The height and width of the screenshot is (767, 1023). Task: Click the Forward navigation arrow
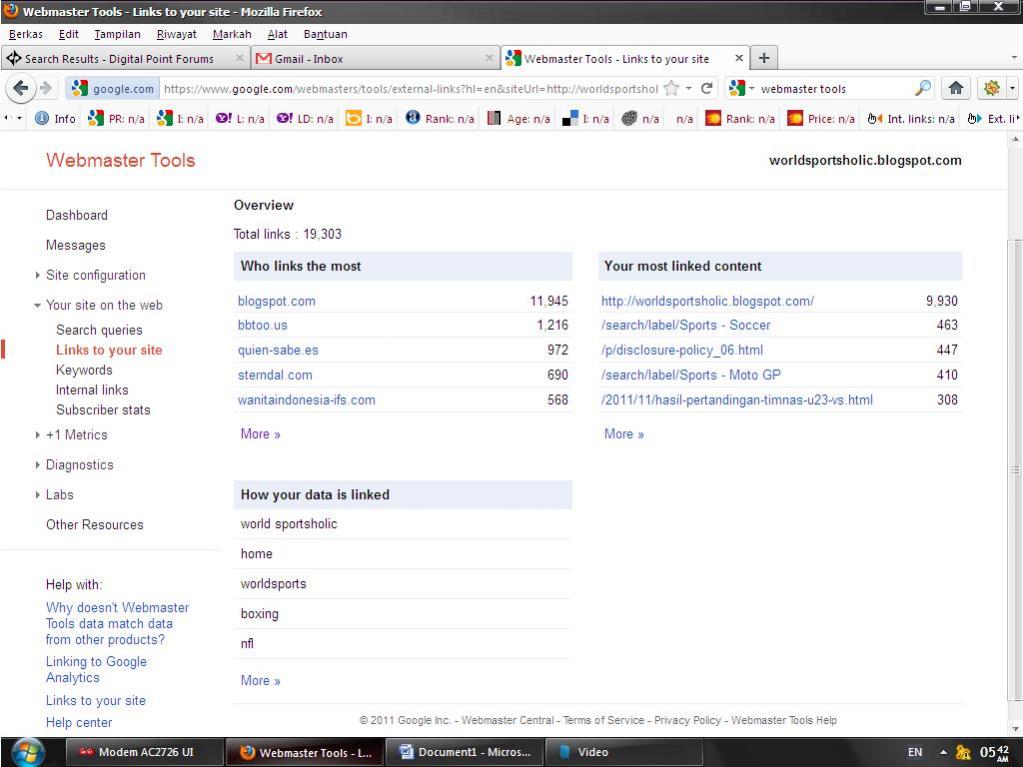[46, 88]
